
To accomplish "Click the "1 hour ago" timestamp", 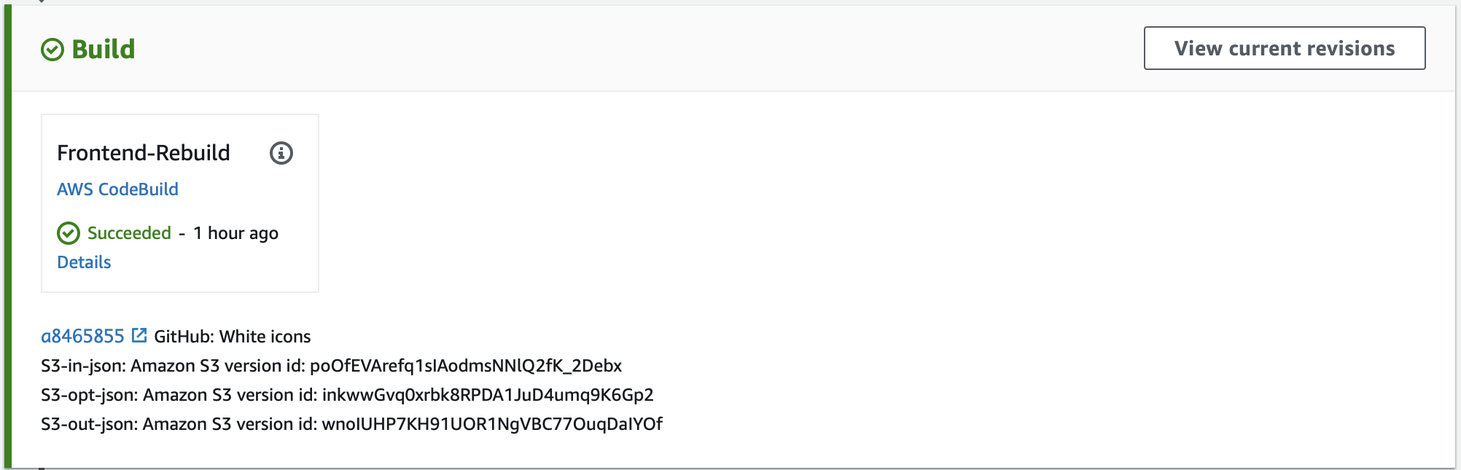I will 235,233.
